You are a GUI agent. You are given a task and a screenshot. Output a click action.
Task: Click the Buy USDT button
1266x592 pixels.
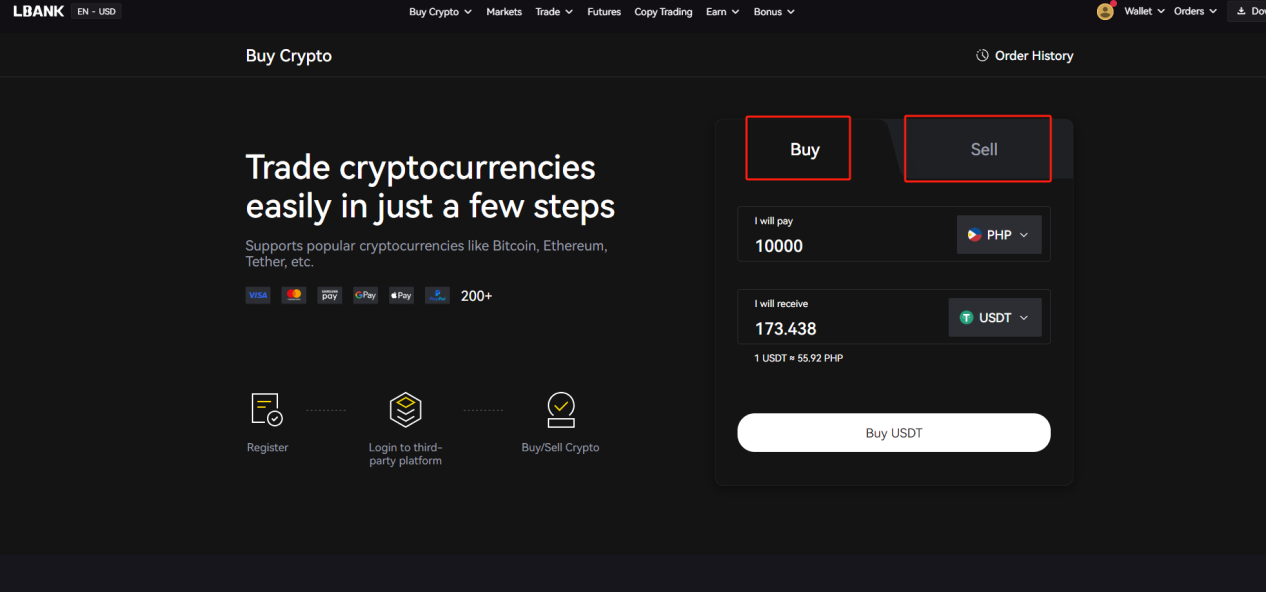pyautogui.click(x=894, y=433)
